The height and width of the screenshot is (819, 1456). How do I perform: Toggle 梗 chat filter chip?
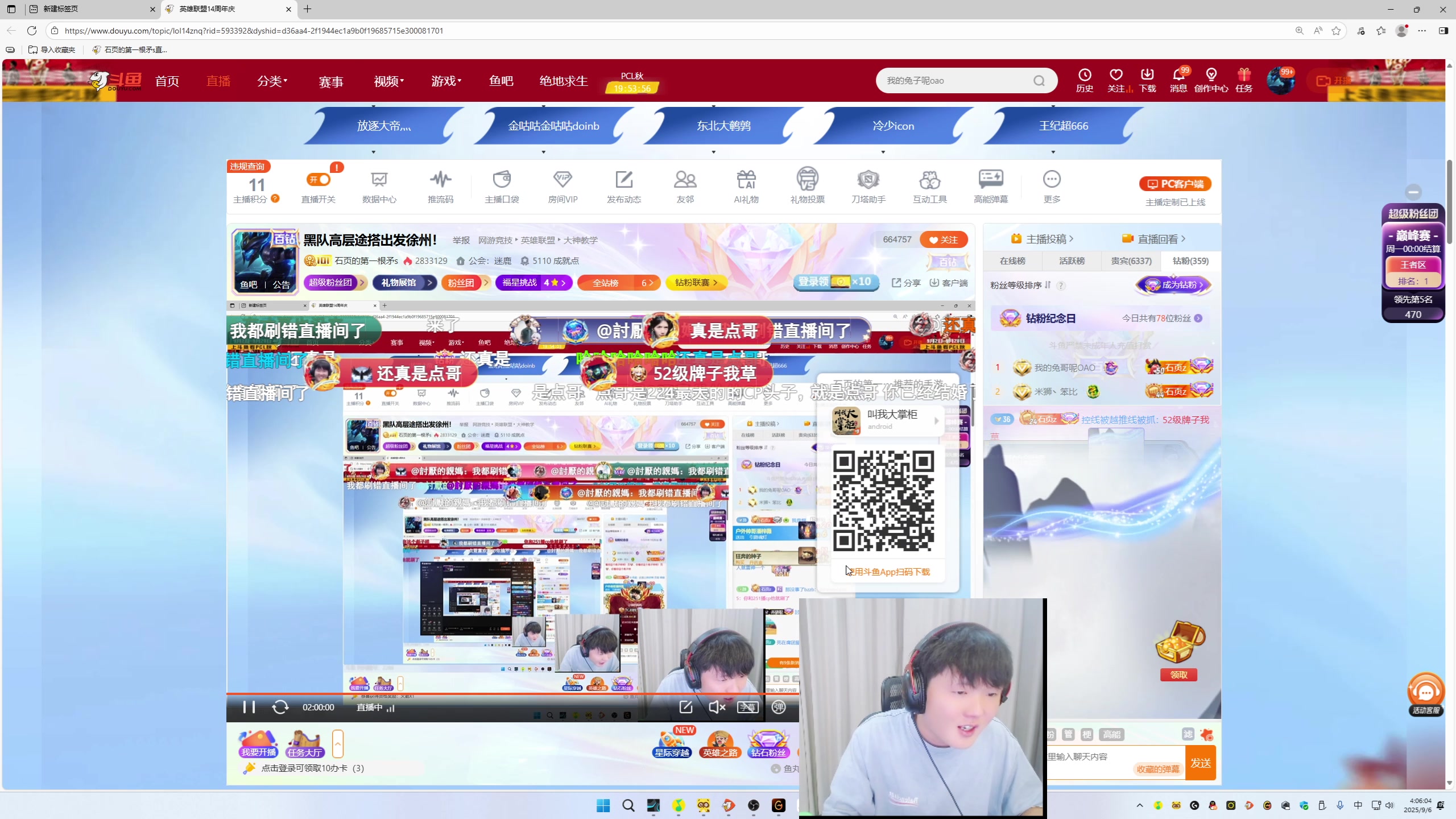point(1086,734)
